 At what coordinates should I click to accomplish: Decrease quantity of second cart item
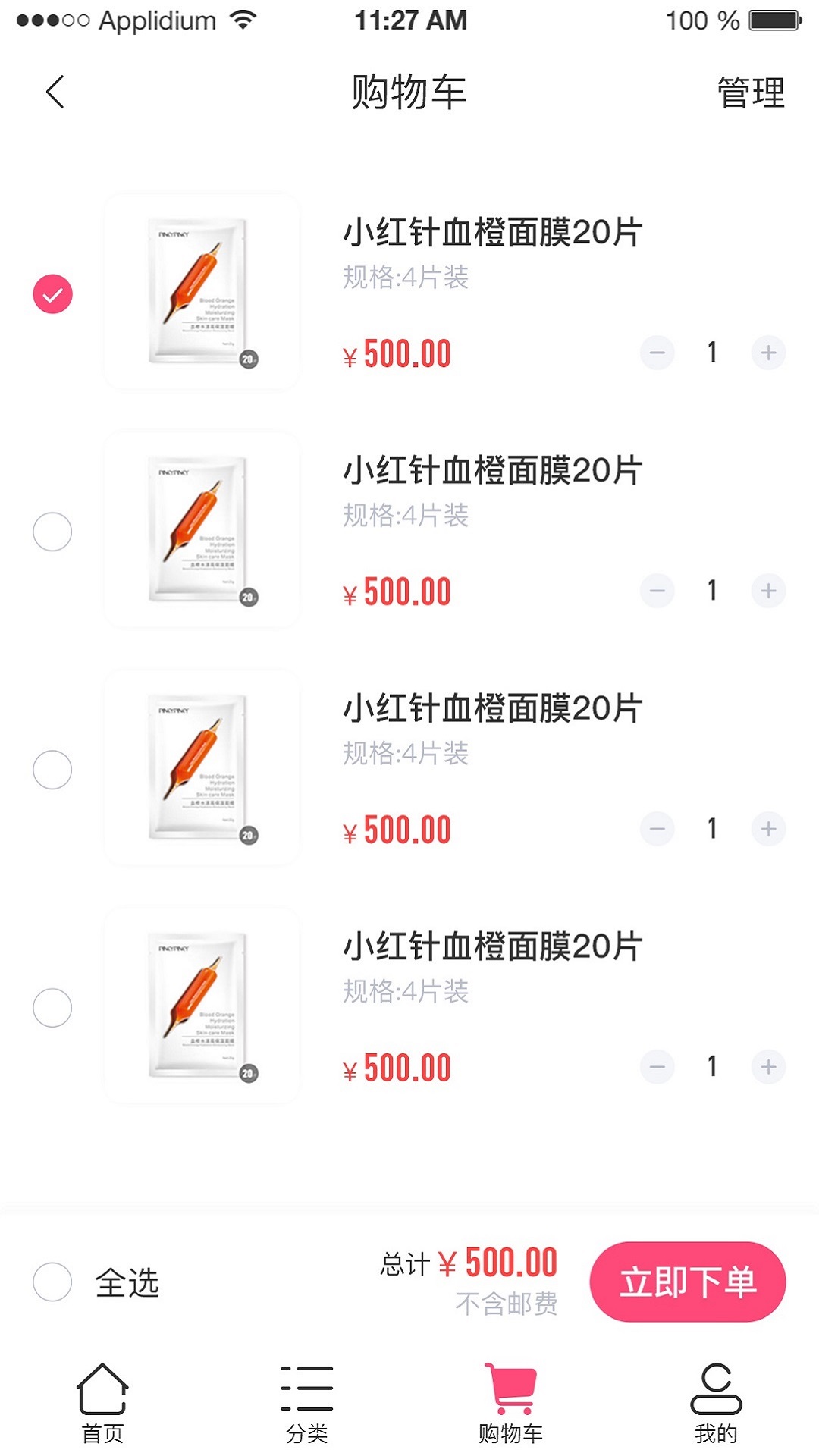pyautogui.click(x=657, y=591)
